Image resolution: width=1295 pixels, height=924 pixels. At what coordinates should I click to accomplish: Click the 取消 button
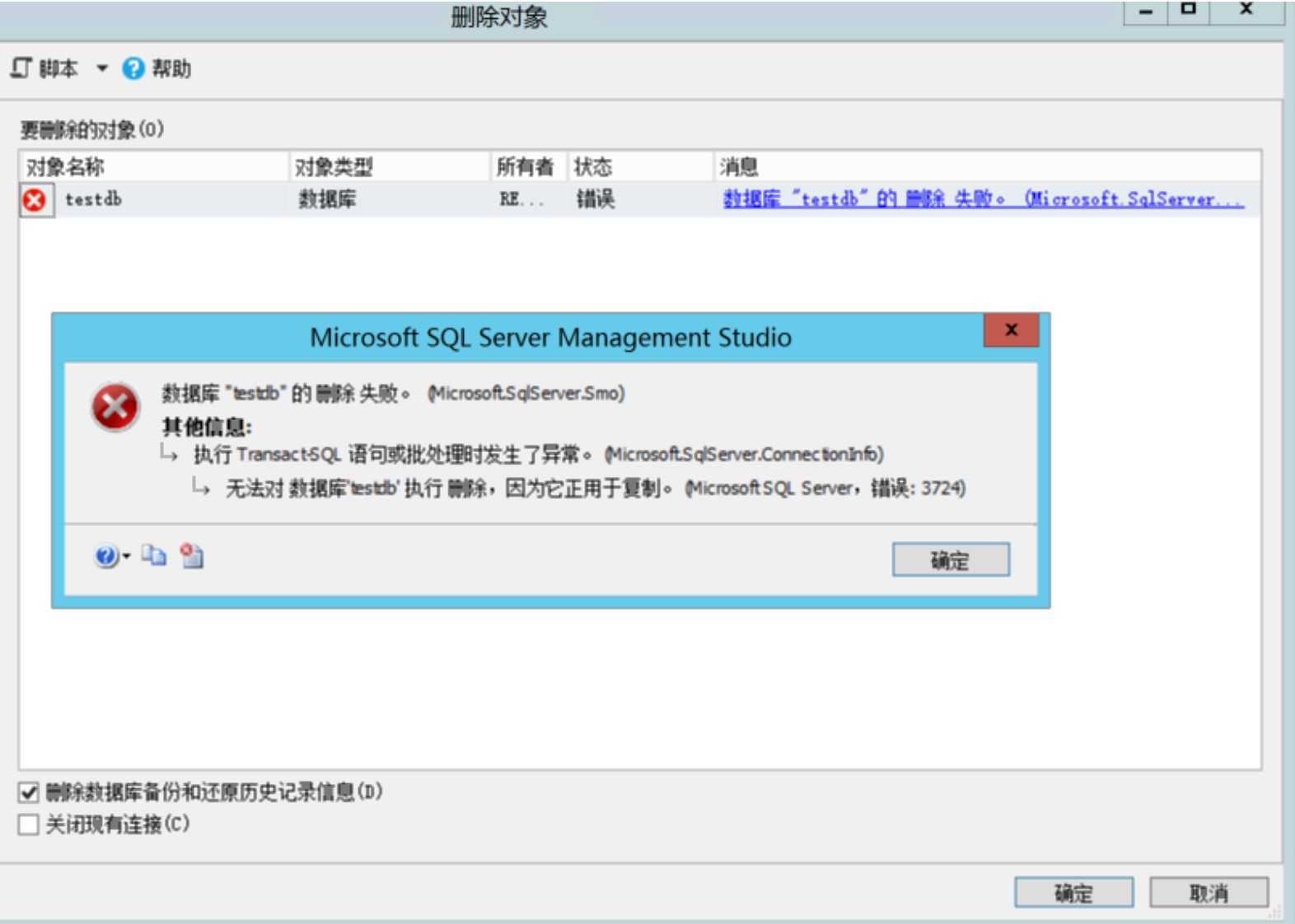(1209, 893)
